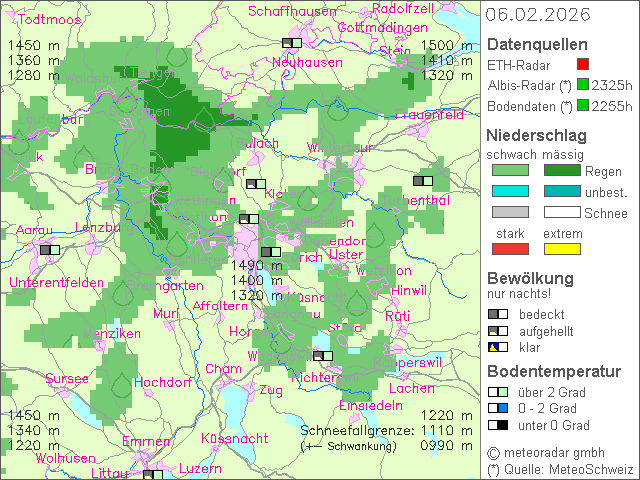
Task: Select the station icon beside Luzern
Action: [x=153, y=475]
